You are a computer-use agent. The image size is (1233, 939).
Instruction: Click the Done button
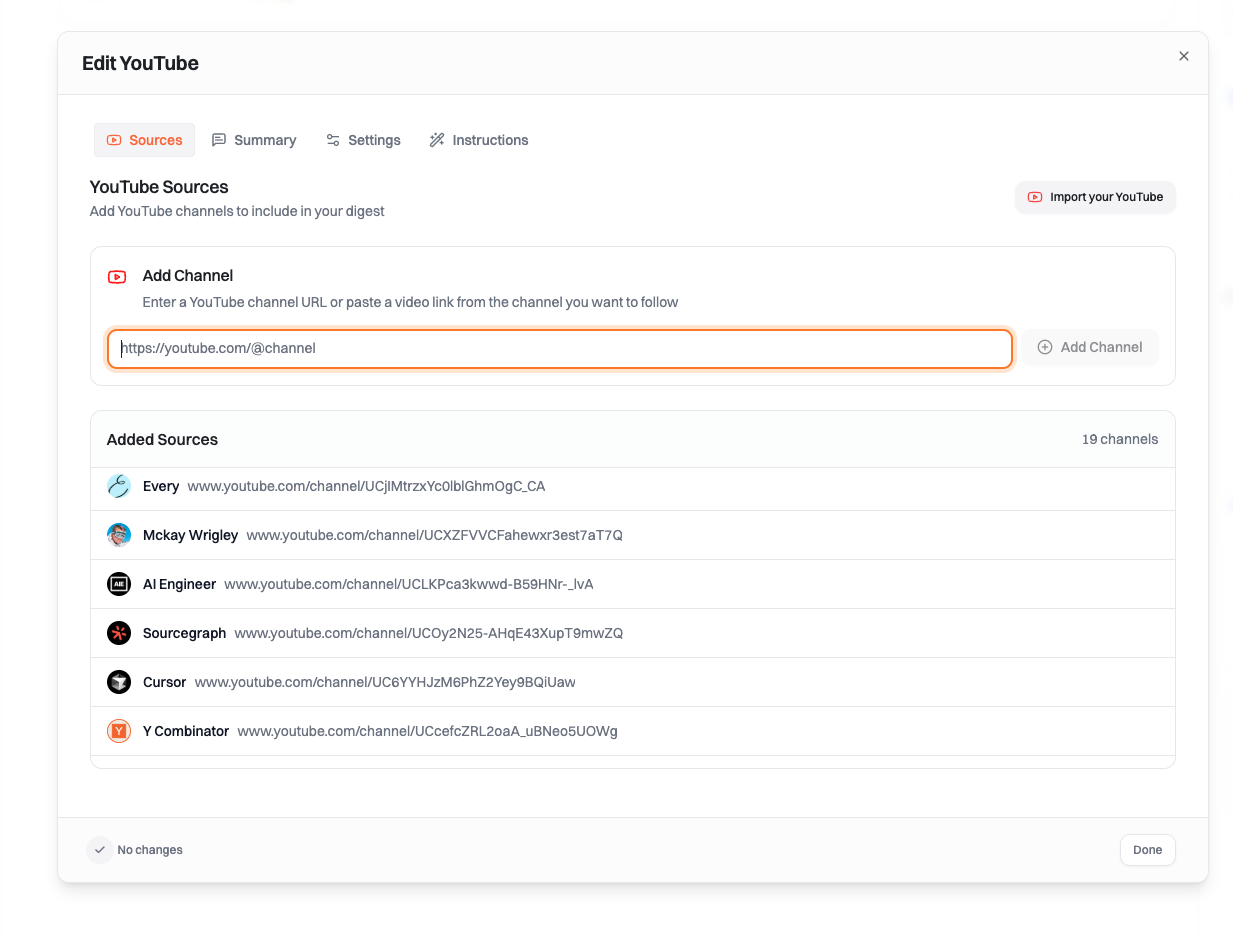[x=1147, y=850]
